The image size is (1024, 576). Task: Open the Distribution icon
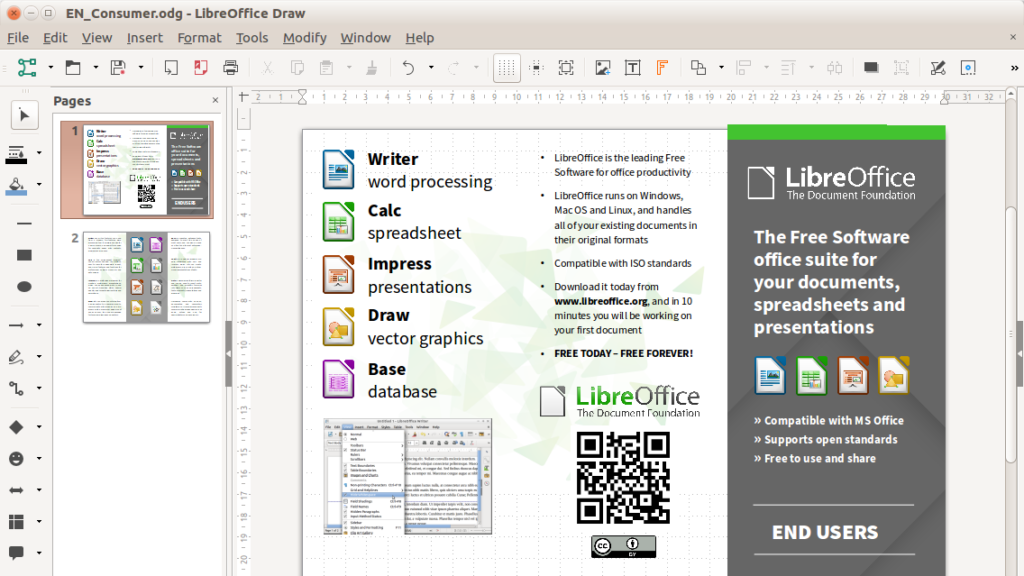tap(834, 67)
